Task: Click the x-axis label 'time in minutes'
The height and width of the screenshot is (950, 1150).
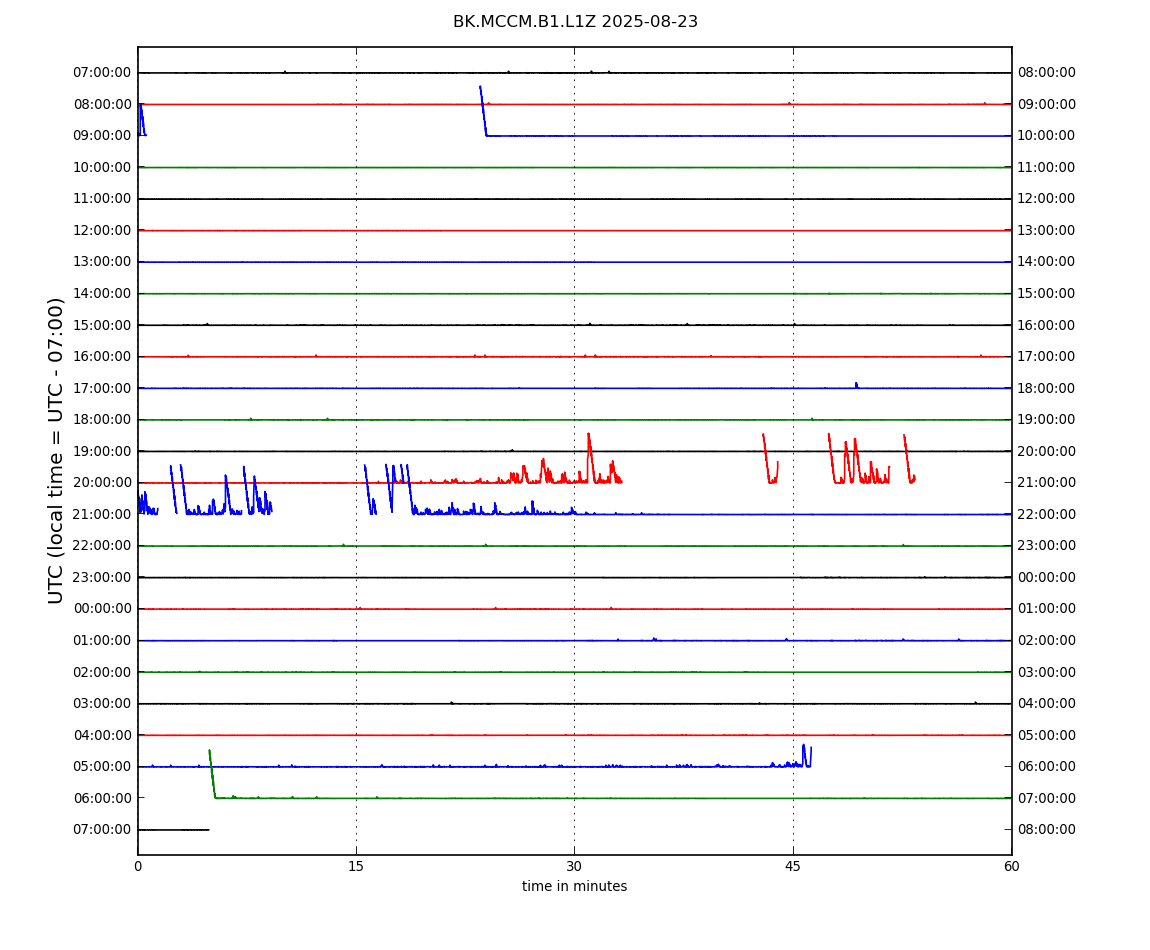Action: (x=574, y=886)
